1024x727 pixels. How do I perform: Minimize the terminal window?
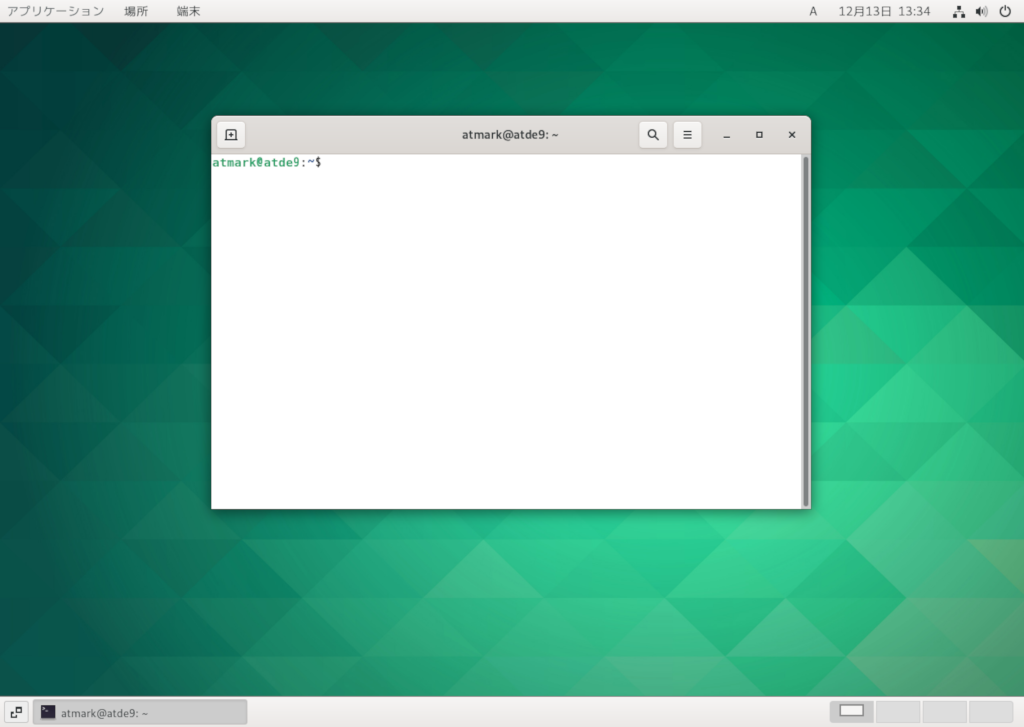coord(727,135)
